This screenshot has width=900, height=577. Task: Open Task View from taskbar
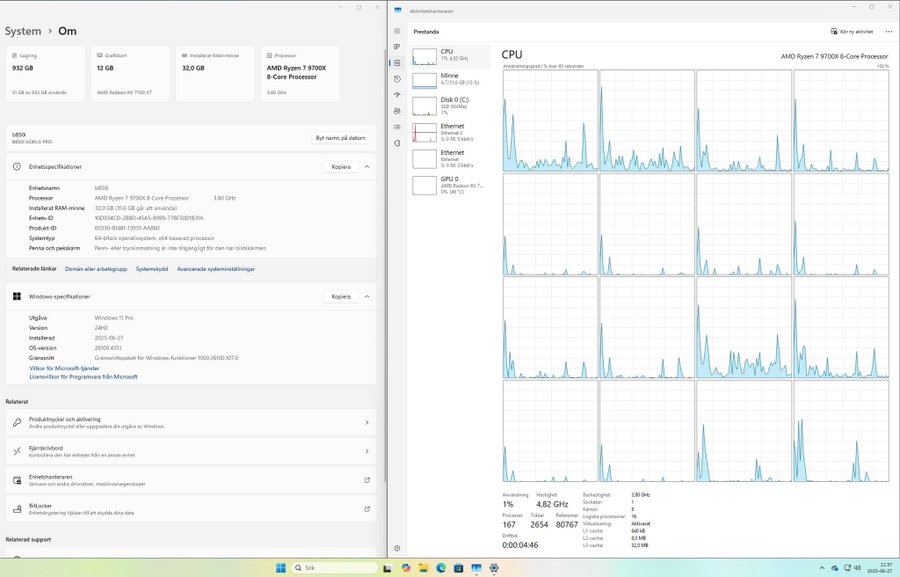tap(387, 568)
